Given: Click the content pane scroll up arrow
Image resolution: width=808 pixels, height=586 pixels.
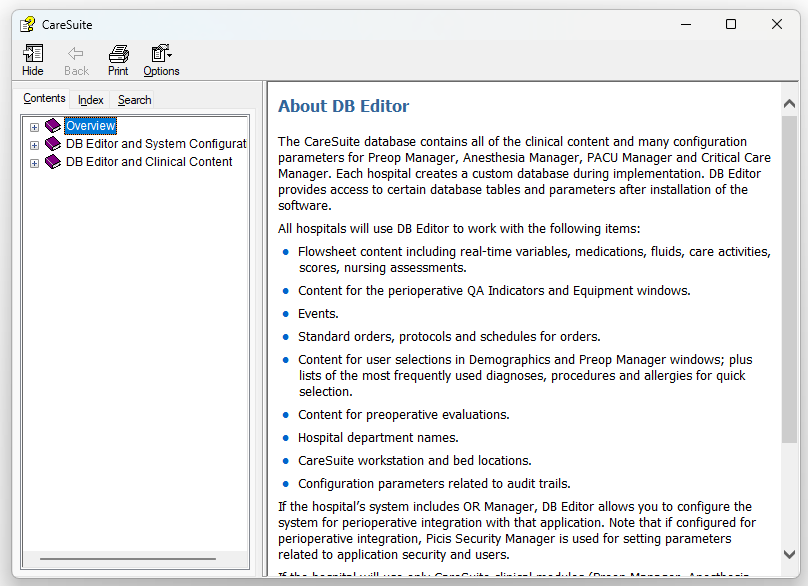Looking at the screenshot, I should [789, 104].
